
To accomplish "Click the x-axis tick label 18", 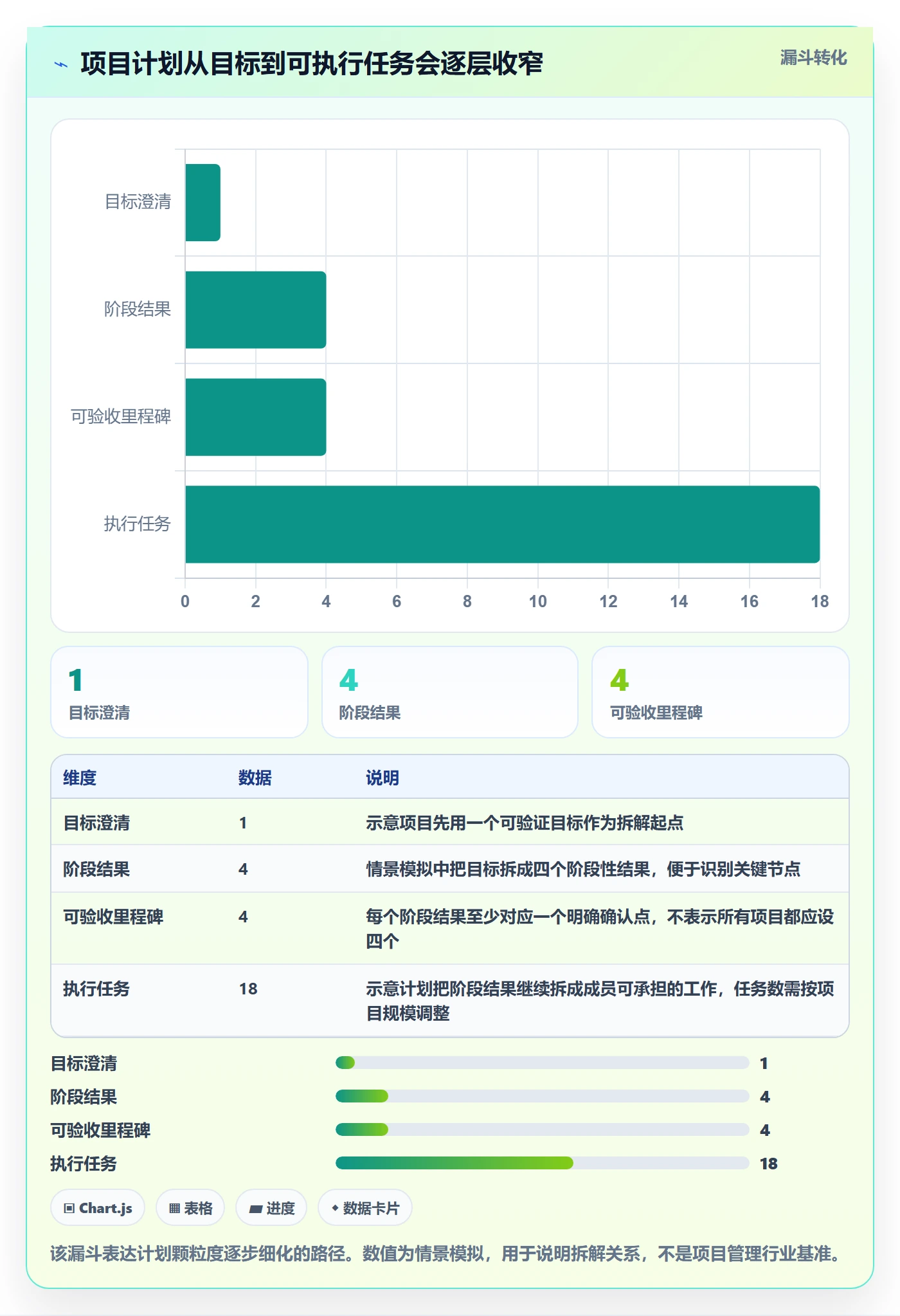I will tap(820, 601).
